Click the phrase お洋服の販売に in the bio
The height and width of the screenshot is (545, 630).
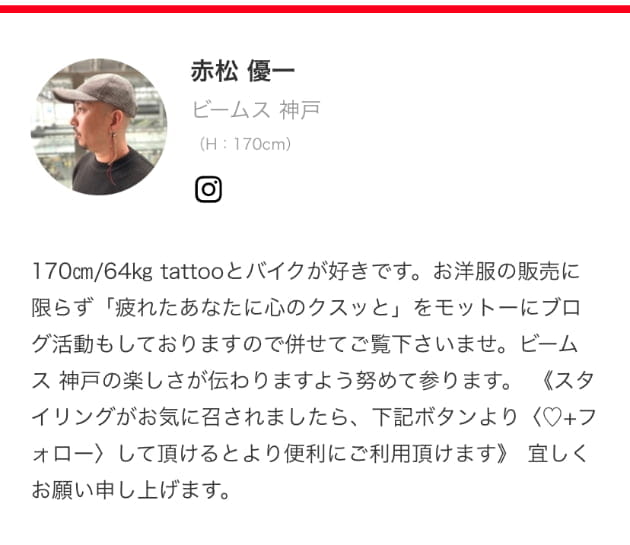[506, 271]
